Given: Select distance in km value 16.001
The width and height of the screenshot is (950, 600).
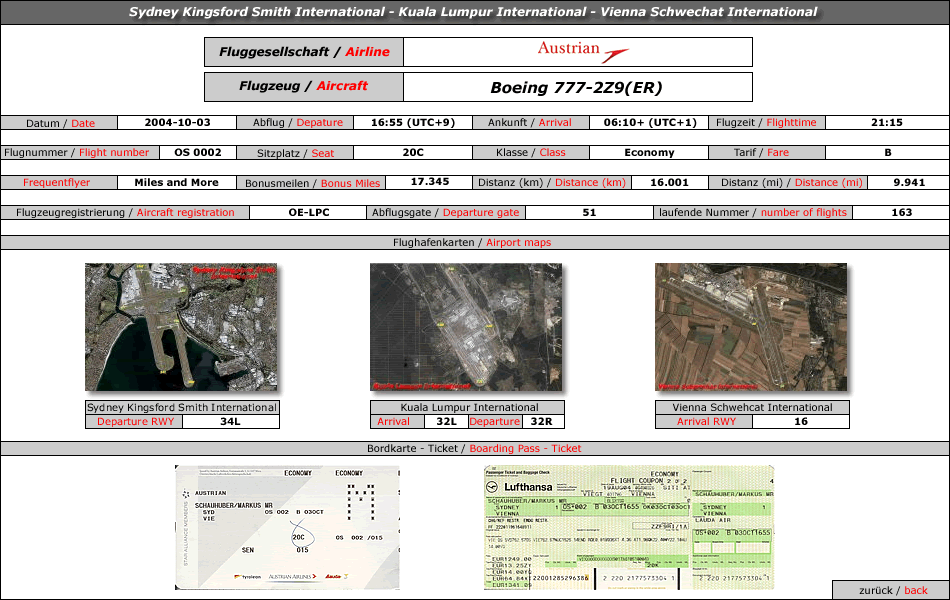Looking at the screenshot, I should pyautogui.click(x=669, y=182).
